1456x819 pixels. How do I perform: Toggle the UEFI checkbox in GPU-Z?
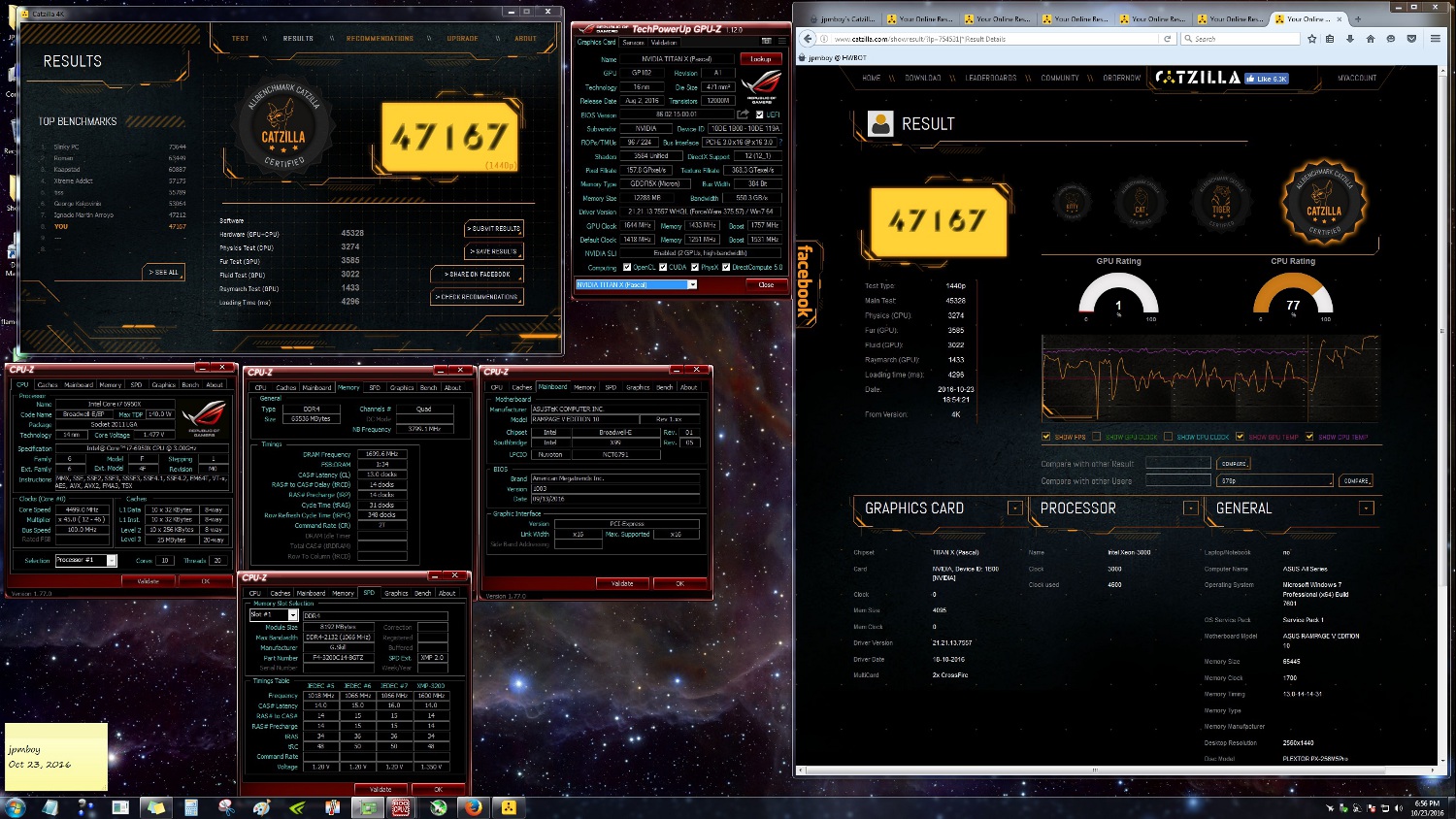click(760, 115)
